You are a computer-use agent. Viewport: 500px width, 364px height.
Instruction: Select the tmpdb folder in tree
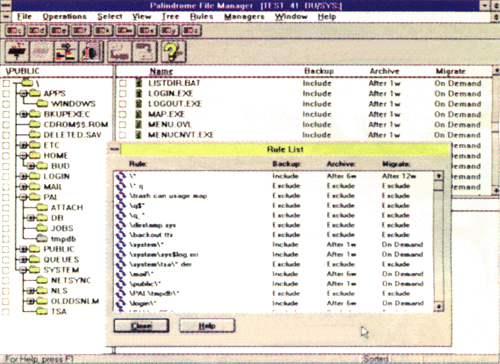[x=63, y=239]
